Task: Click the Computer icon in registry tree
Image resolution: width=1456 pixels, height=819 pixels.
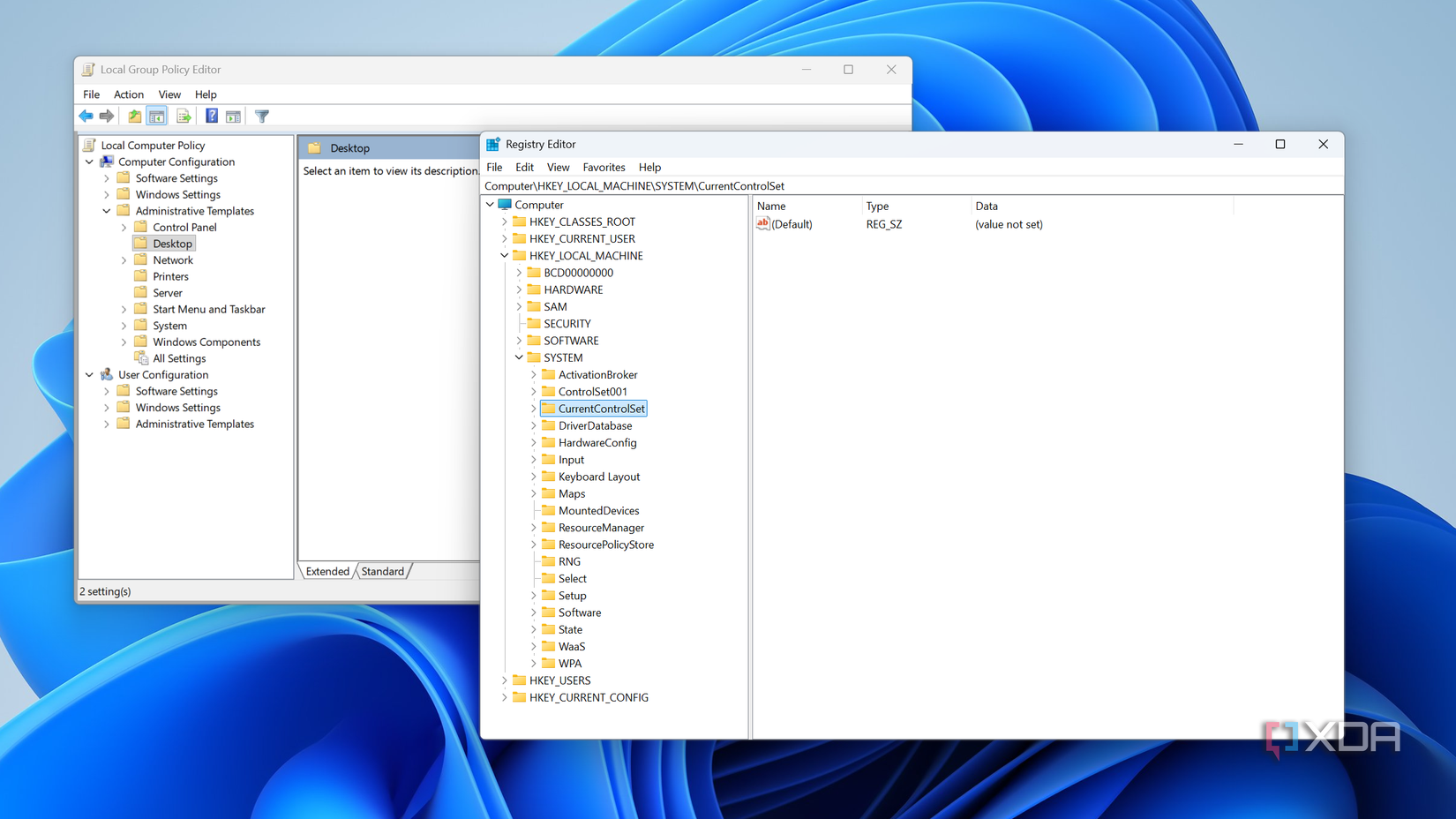Action: (x=505, y=205)
